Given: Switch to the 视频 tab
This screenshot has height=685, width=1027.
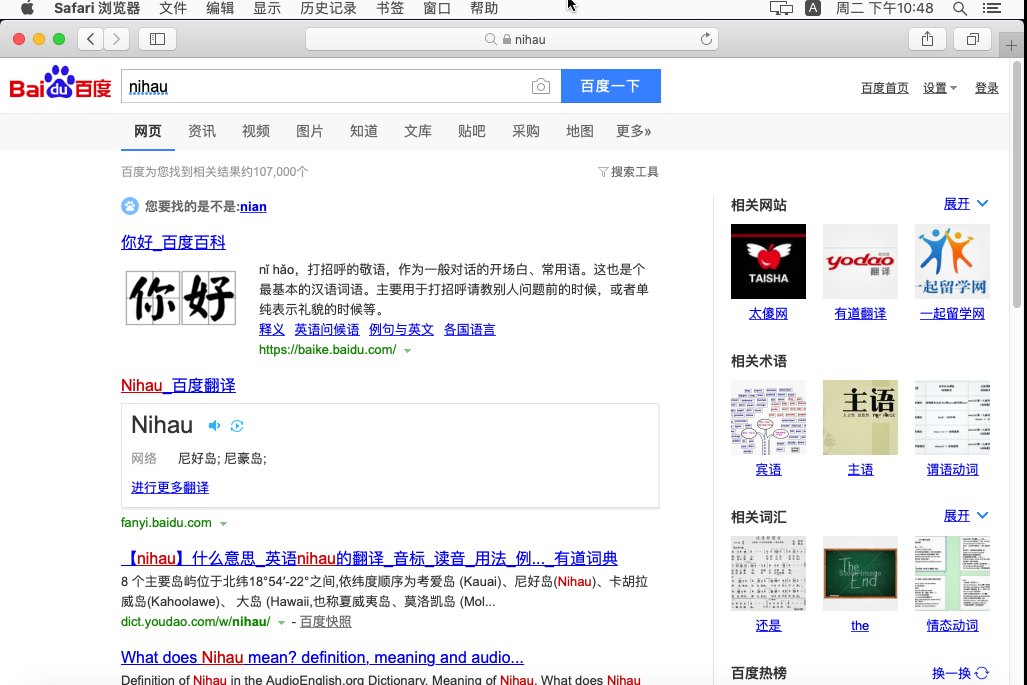Looking at the screenshot, I should tap(255, 131).
